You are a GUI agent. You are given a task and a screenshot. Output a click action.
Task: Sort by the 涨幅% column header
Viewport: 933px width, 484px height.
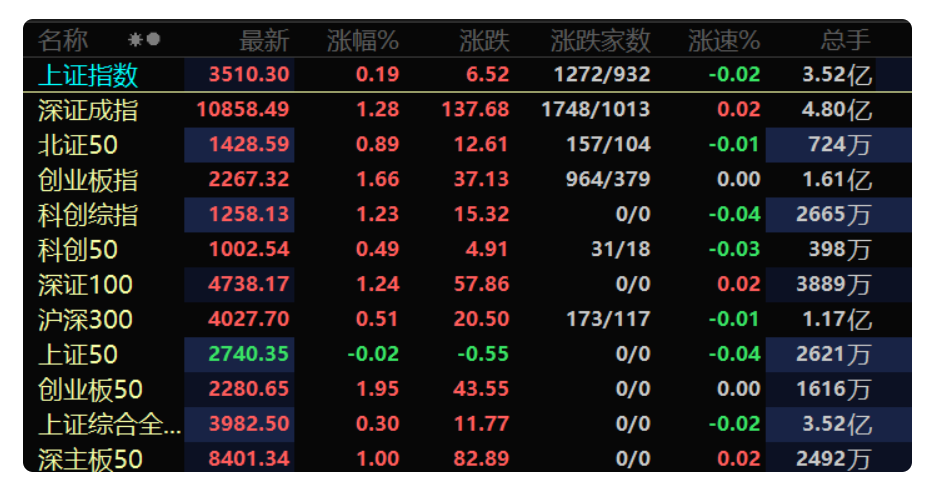[x=362, y=40]
